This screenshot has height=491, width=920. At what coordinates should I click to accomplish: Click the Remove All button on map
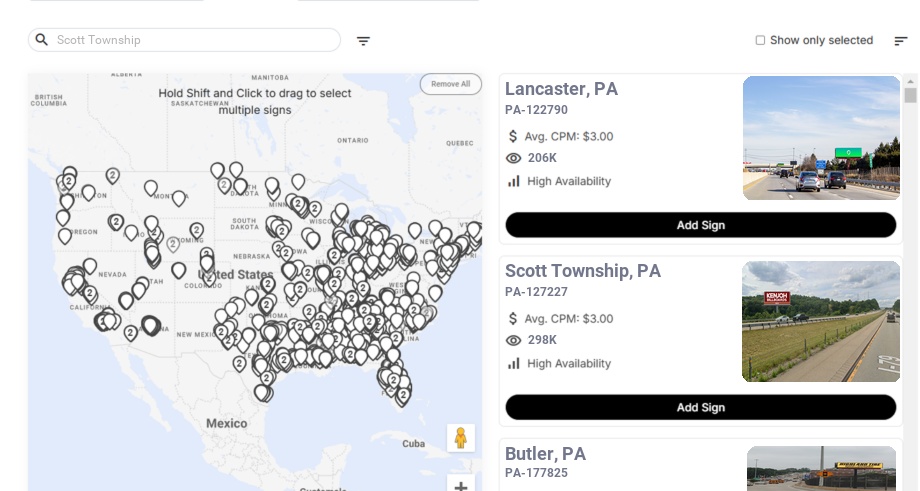point(450,84)
